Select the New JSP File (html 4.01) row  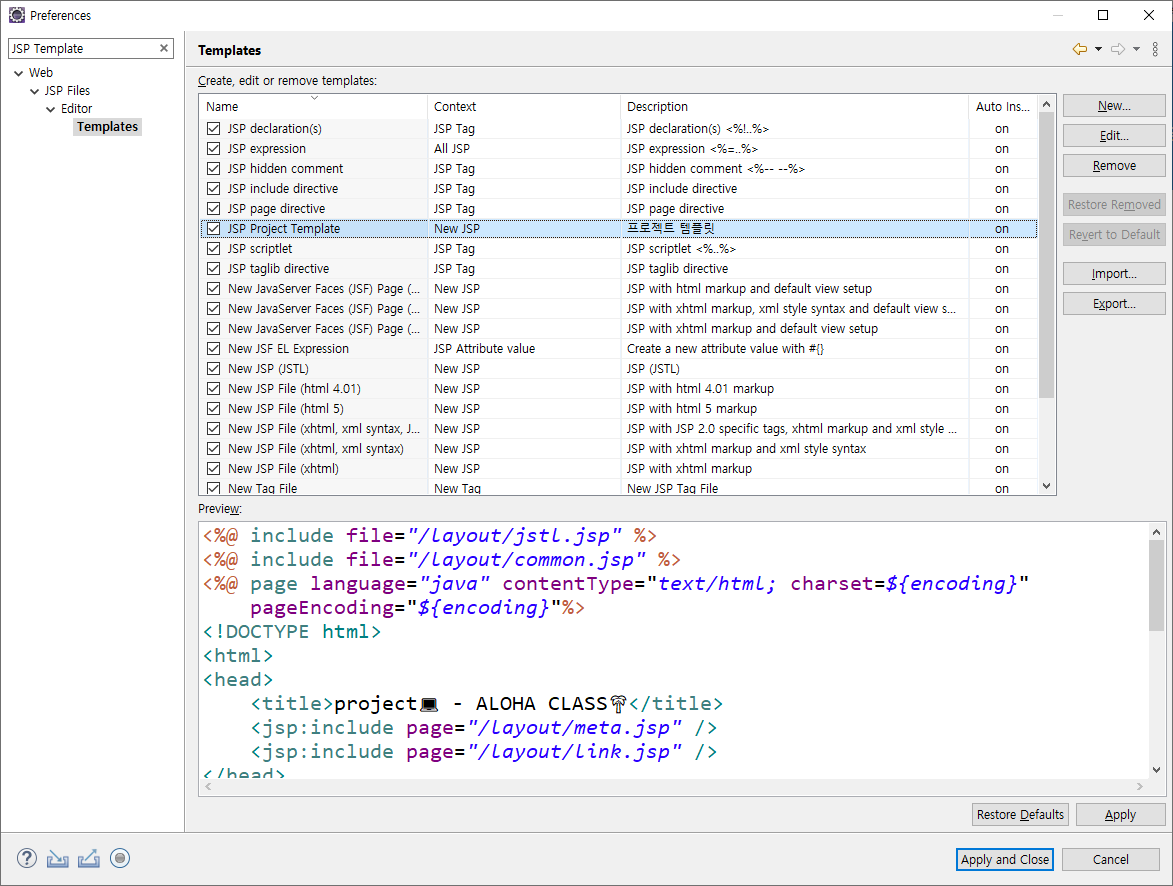tap(619, 388)
